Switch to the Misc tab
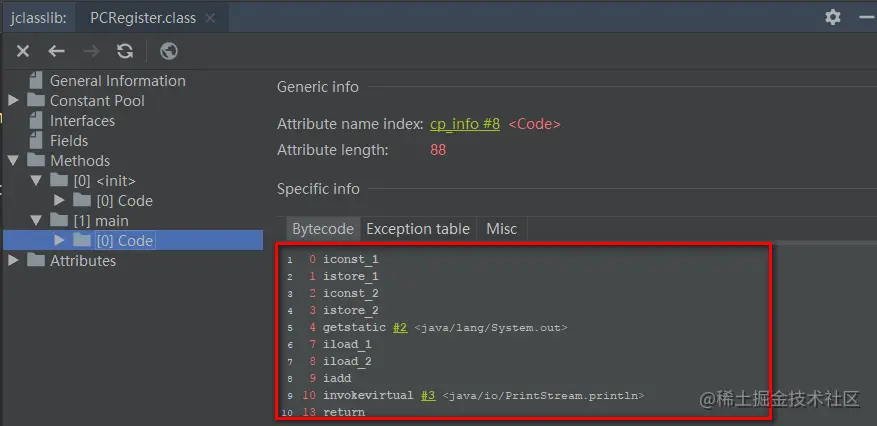 [501, 229]
